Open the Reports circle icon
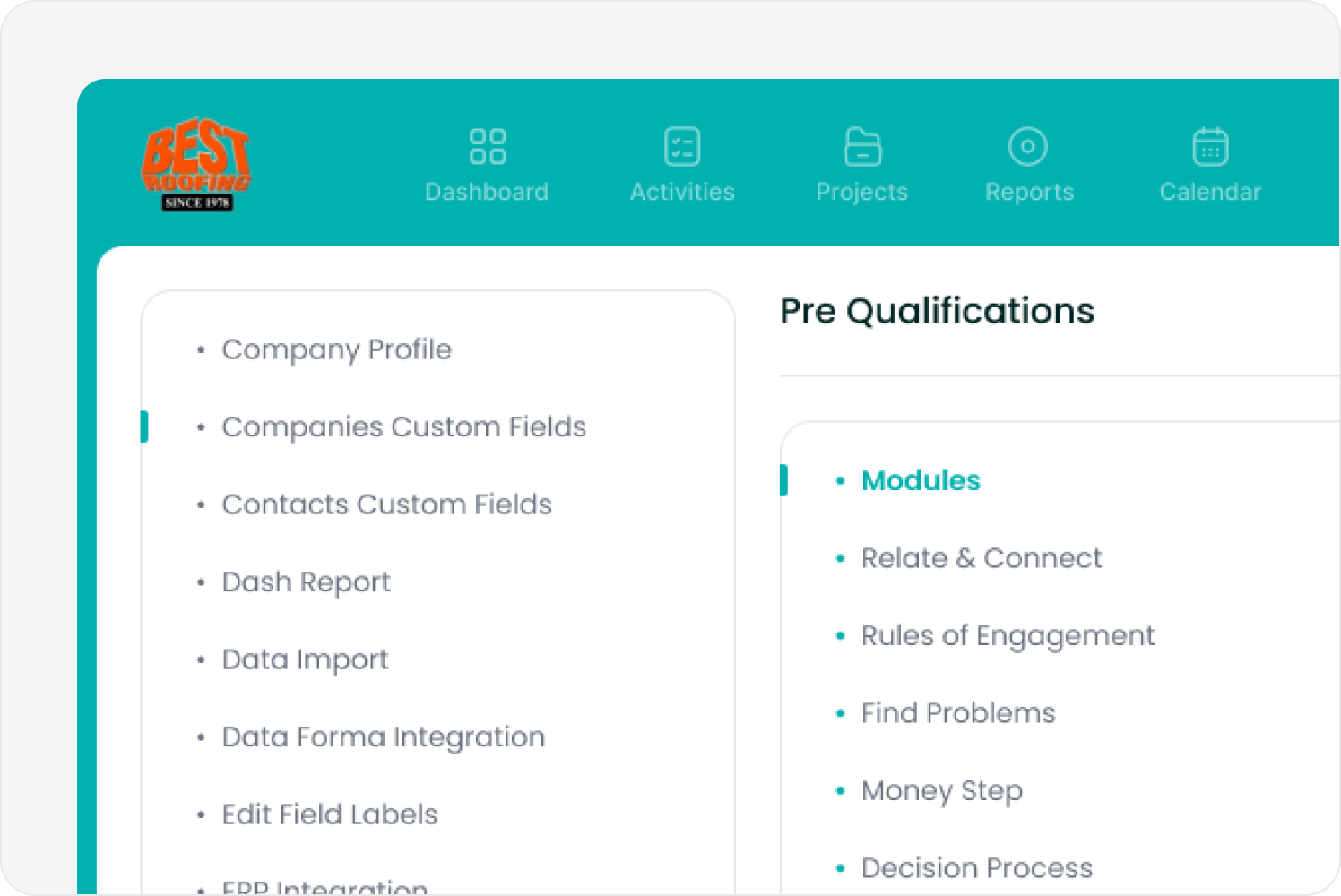This screenshot has height=896, width=1341. tap(1028, 146)
